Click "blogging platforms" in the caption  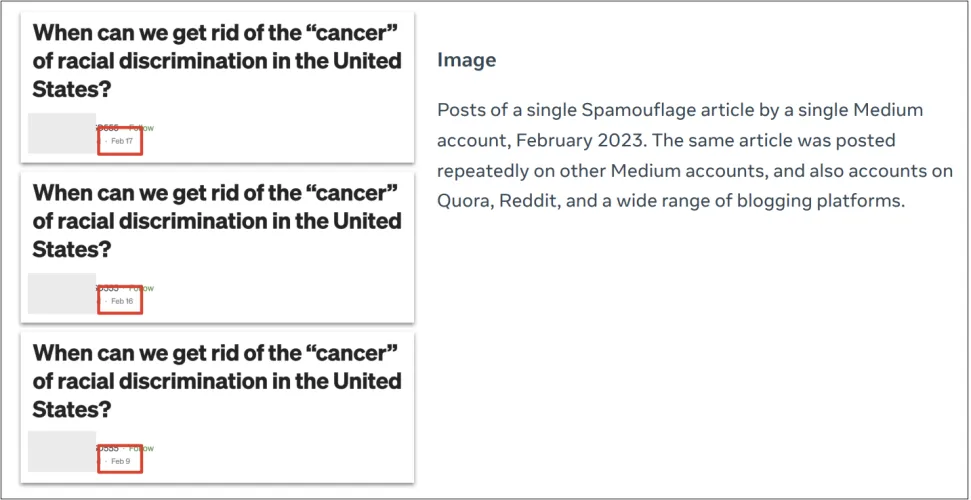pos(818,200)
